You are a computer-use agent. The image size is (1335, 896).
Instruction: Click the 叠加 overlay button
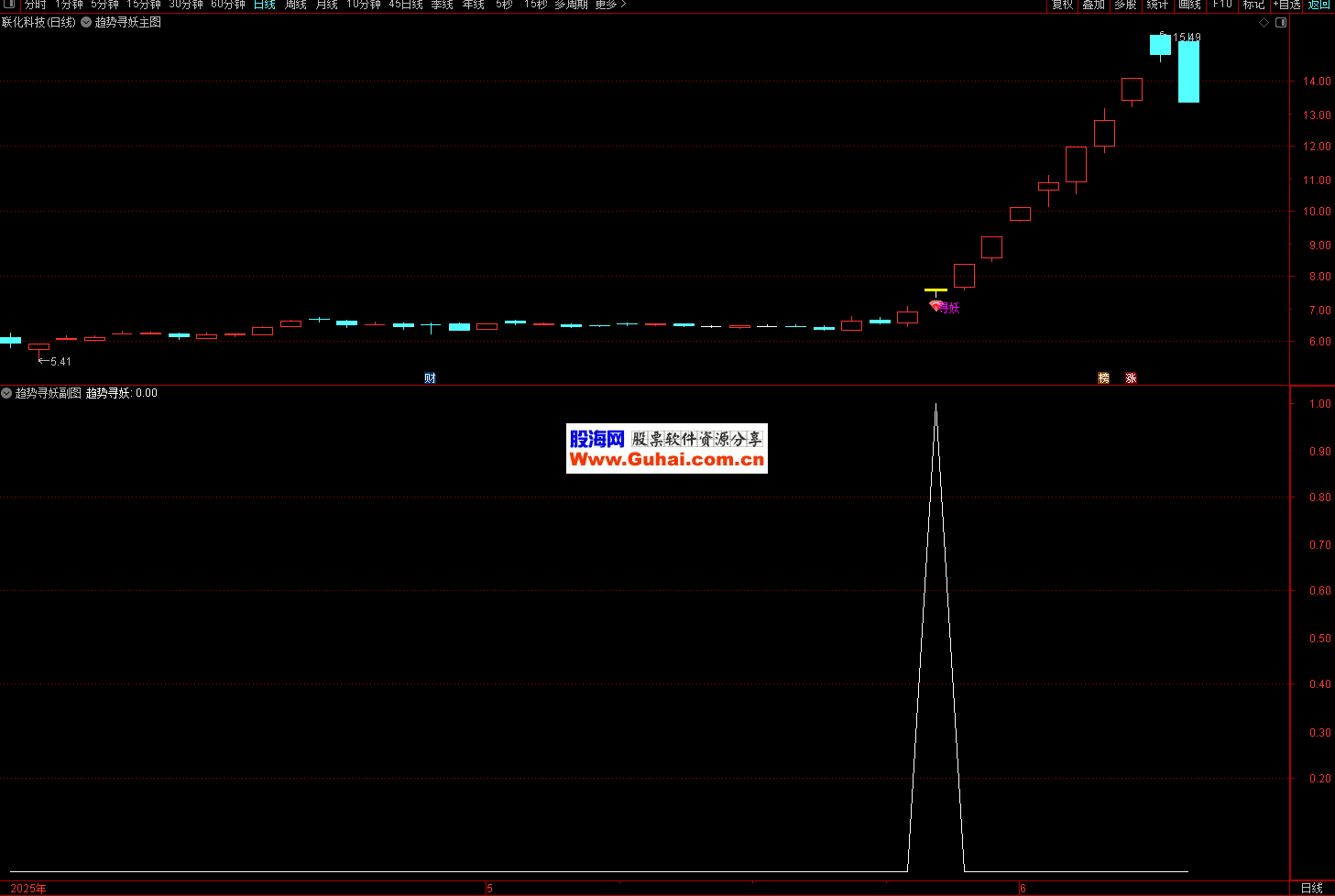[x=1093, y=5]
